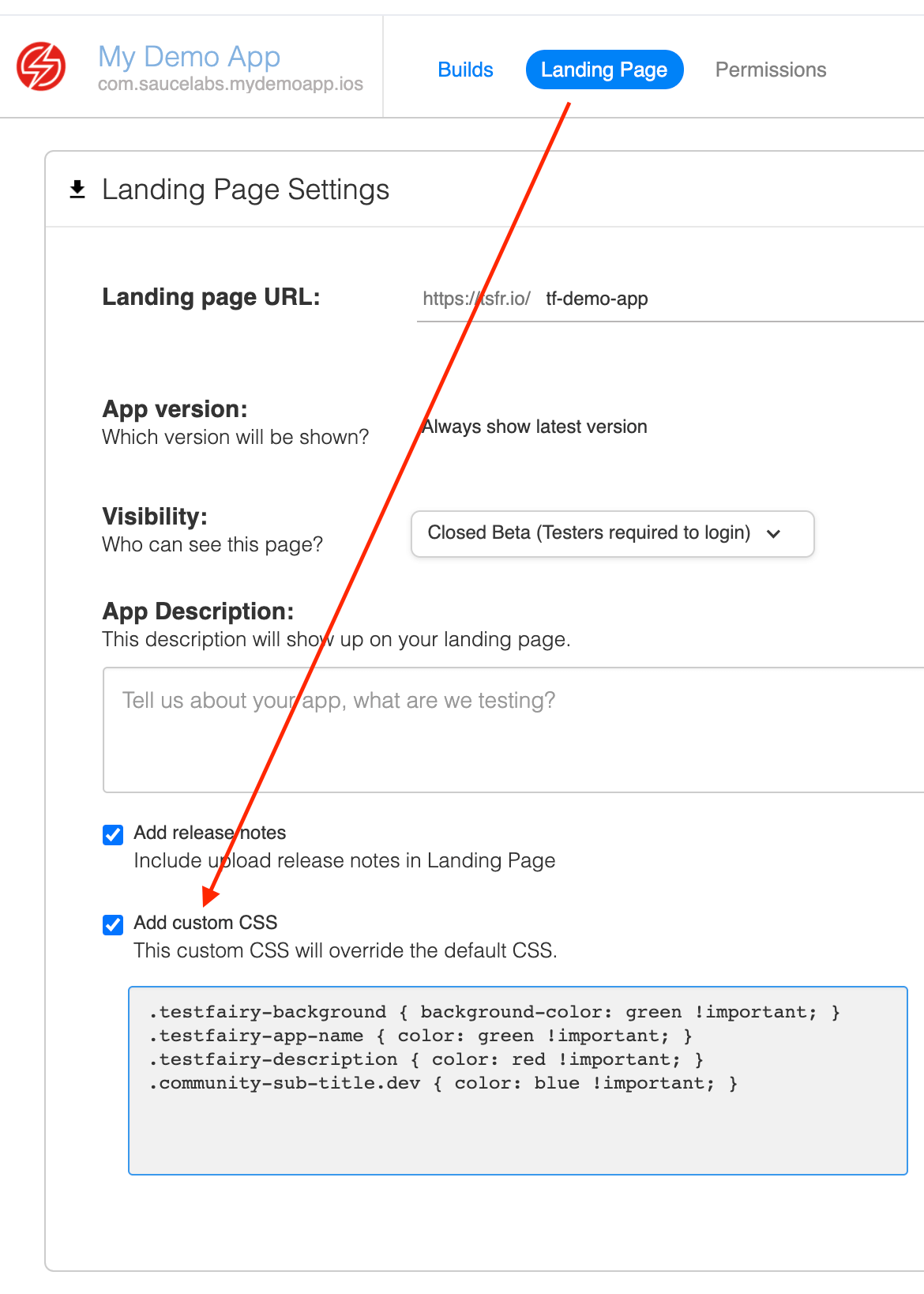Open the Permissions tab

click(x=770, y=70)
